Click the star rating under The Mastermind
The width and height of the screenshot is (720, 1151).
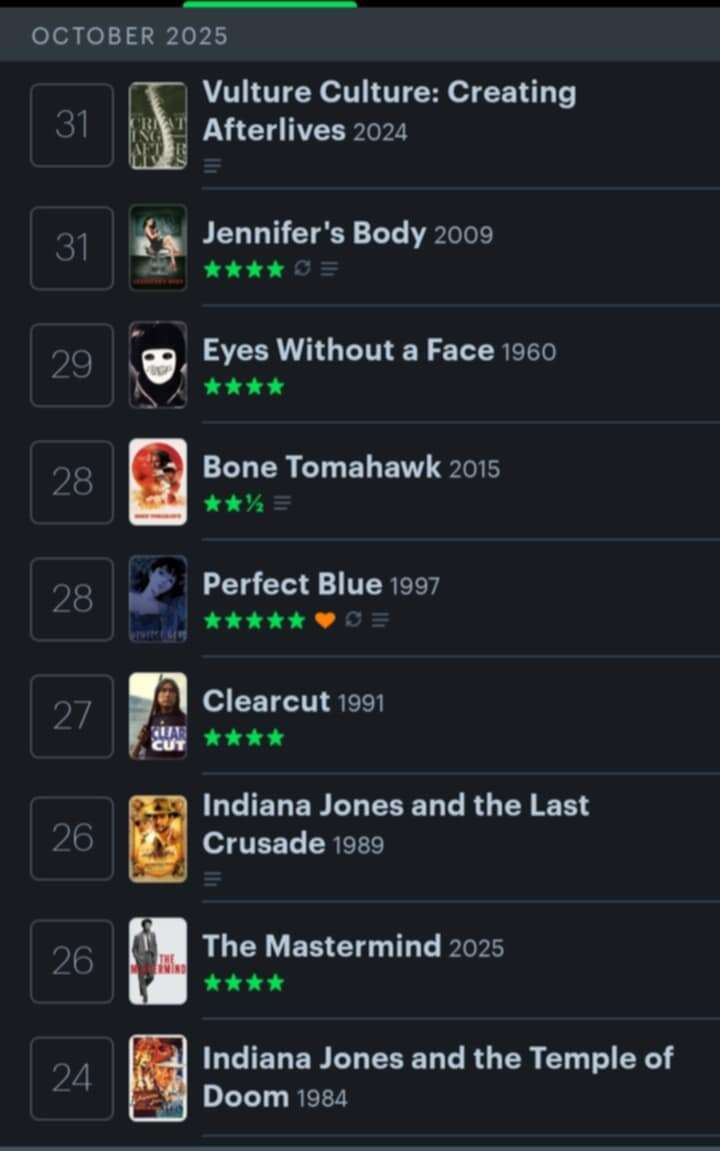coord(243,984)
